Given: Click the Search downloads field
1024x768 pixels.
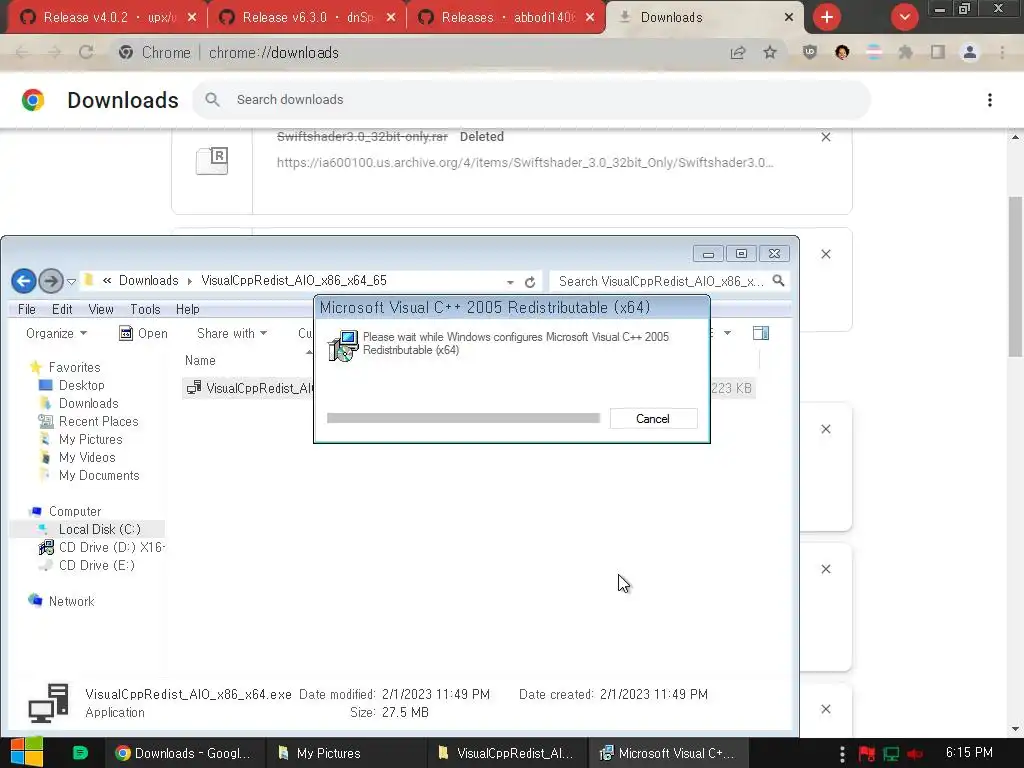Looking at the screenshot, I should pyautogui.click(x=532, y=100).
